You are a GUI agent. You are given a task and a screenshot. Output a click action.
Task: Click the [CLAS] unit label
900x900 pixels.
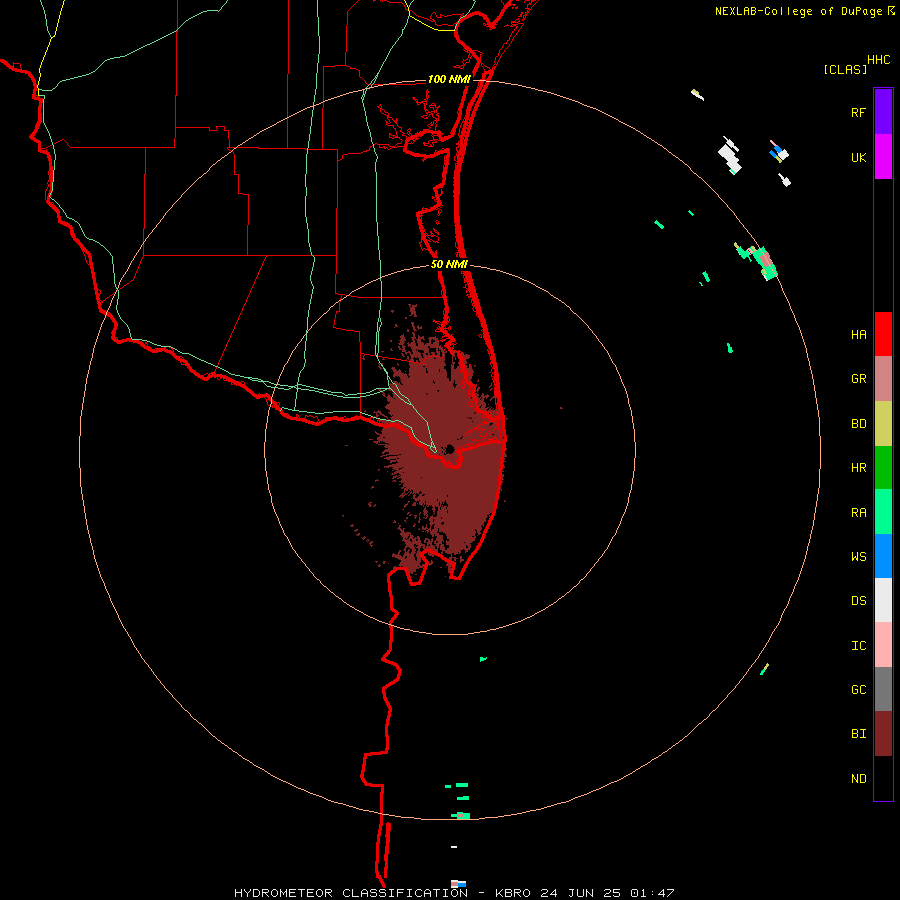(845, 69)
